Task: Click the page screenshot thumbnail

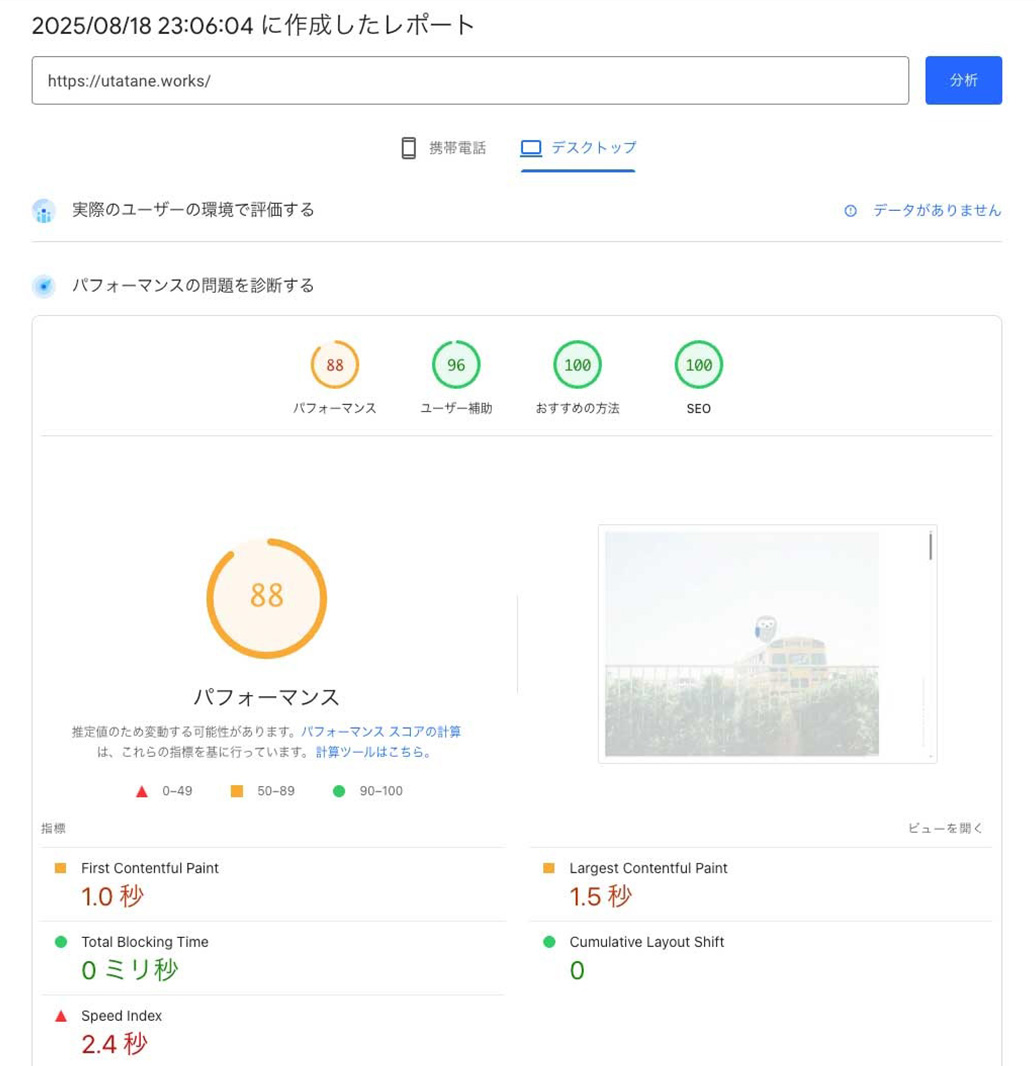Action: click(x=767, y=643)
